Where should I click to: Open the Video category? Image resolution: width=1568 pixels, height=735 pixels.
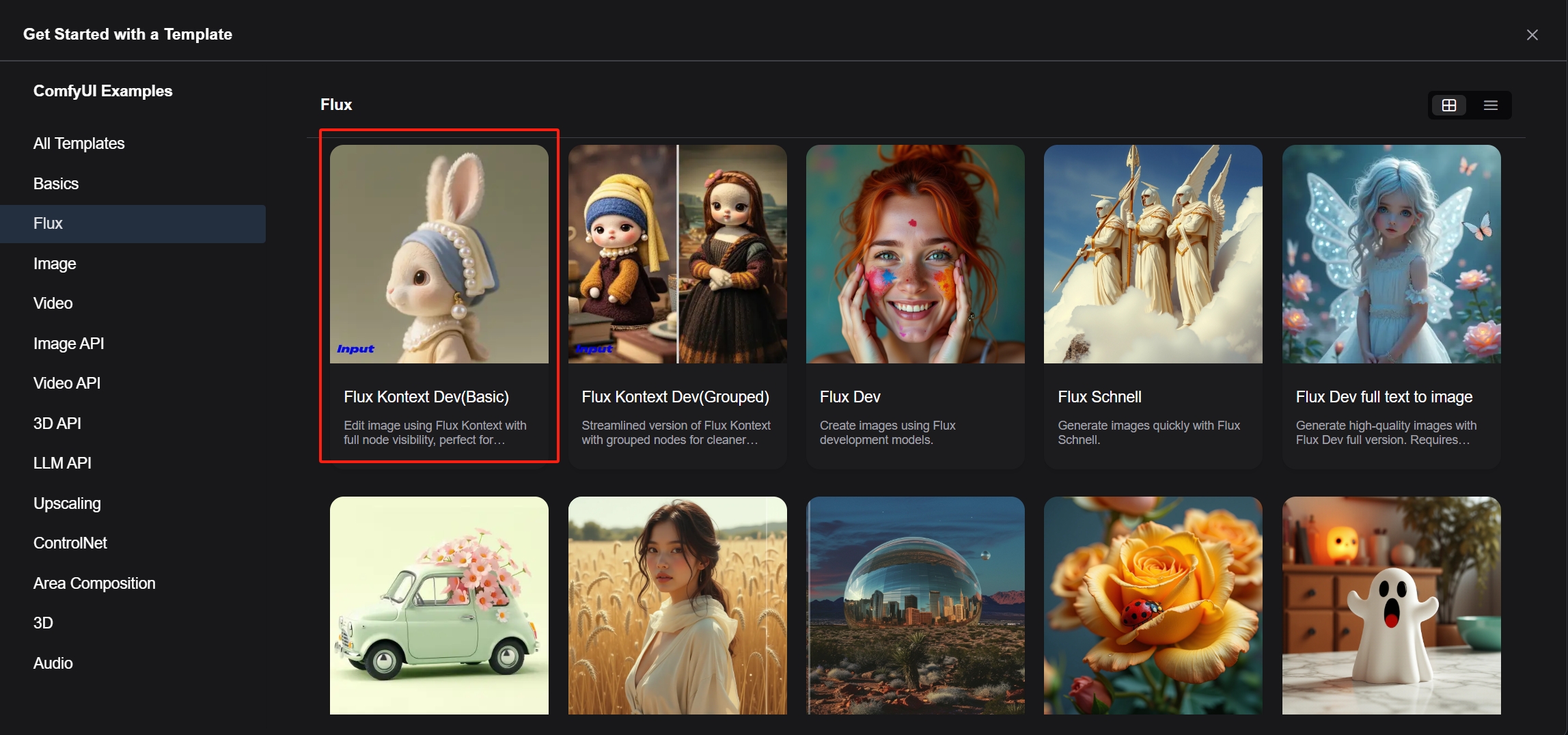click(133, 303)
